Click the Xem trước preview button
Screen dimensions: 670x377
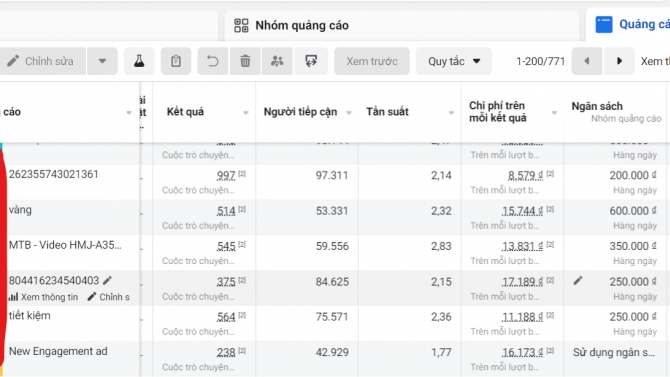[x=372, y=61]
